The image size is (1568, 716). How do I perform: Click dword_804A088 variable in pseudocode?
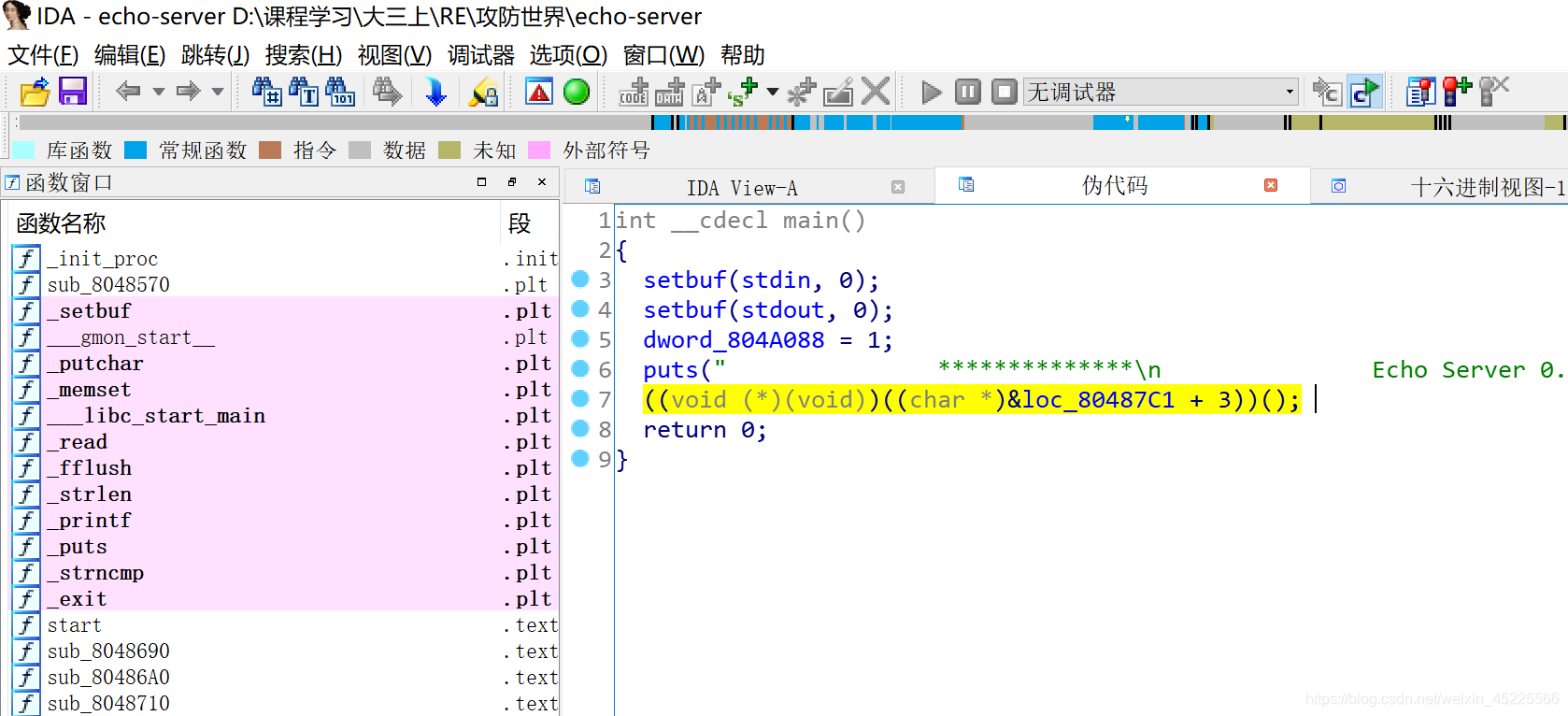pyautogui.click(x=734, y=340)
